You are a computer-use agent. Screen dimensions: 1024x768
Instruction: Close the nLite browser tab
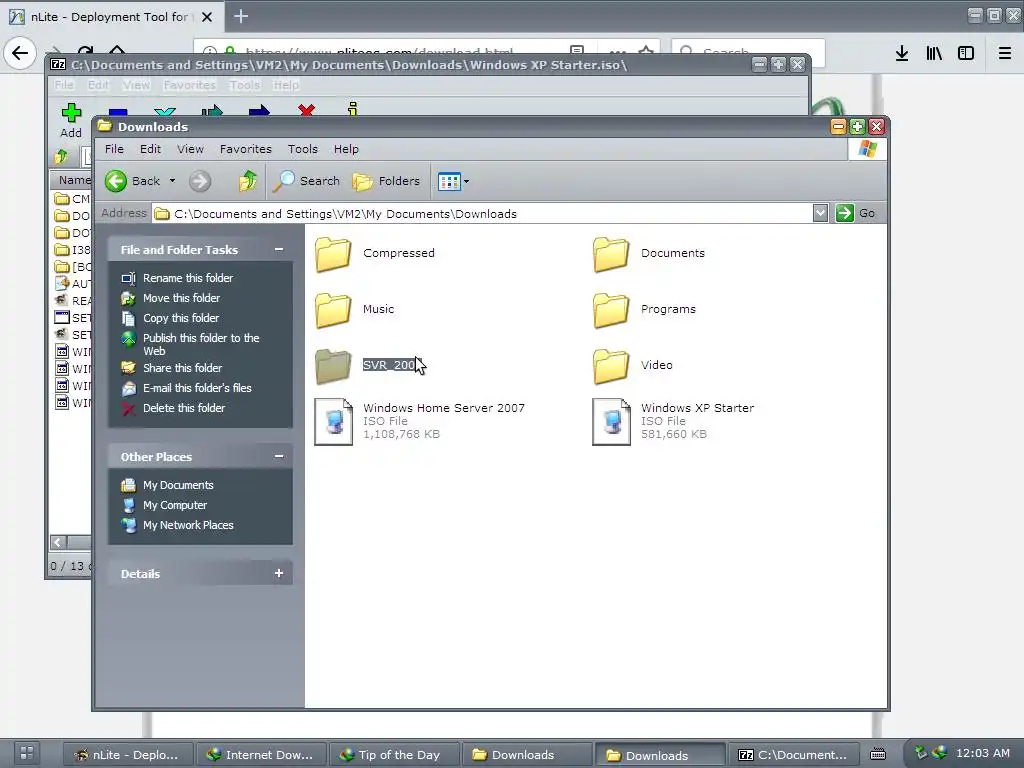207,17
